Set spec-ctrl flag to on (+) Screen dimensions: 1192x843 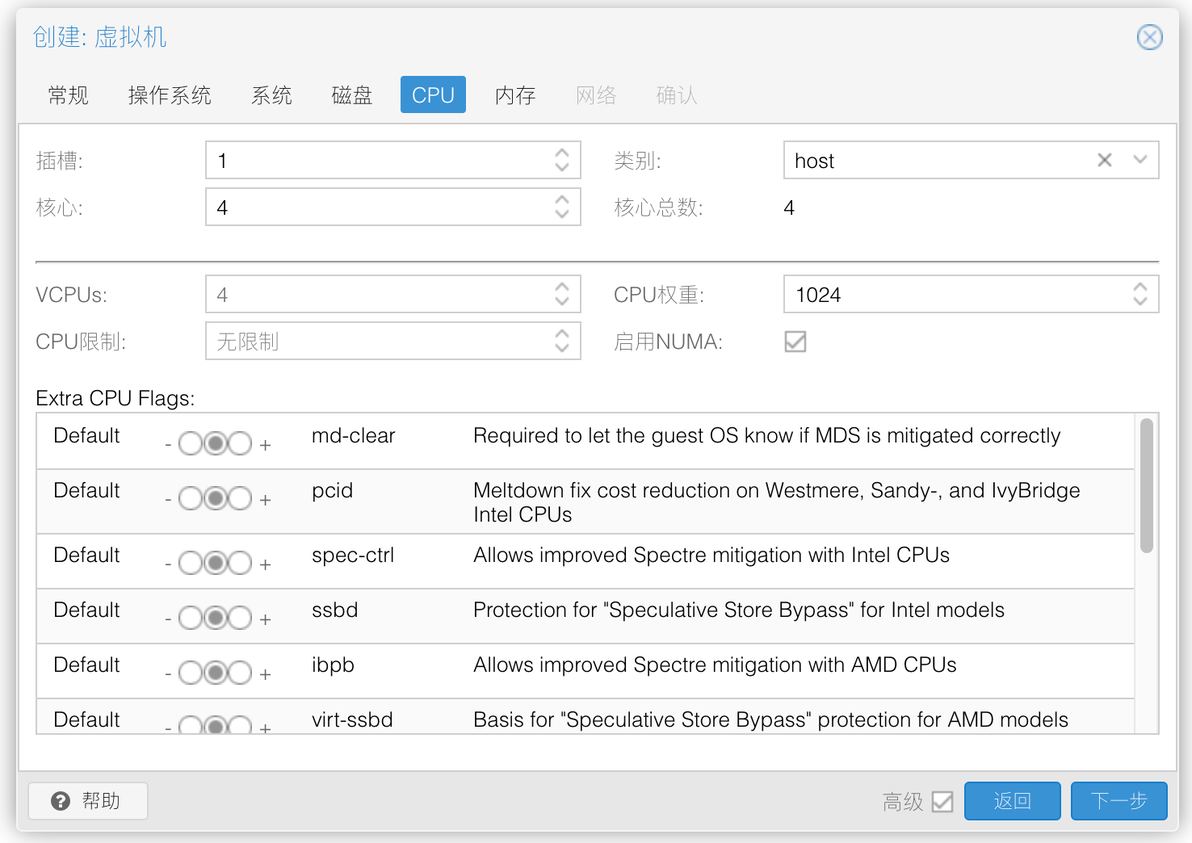click(x=240, y=564)
